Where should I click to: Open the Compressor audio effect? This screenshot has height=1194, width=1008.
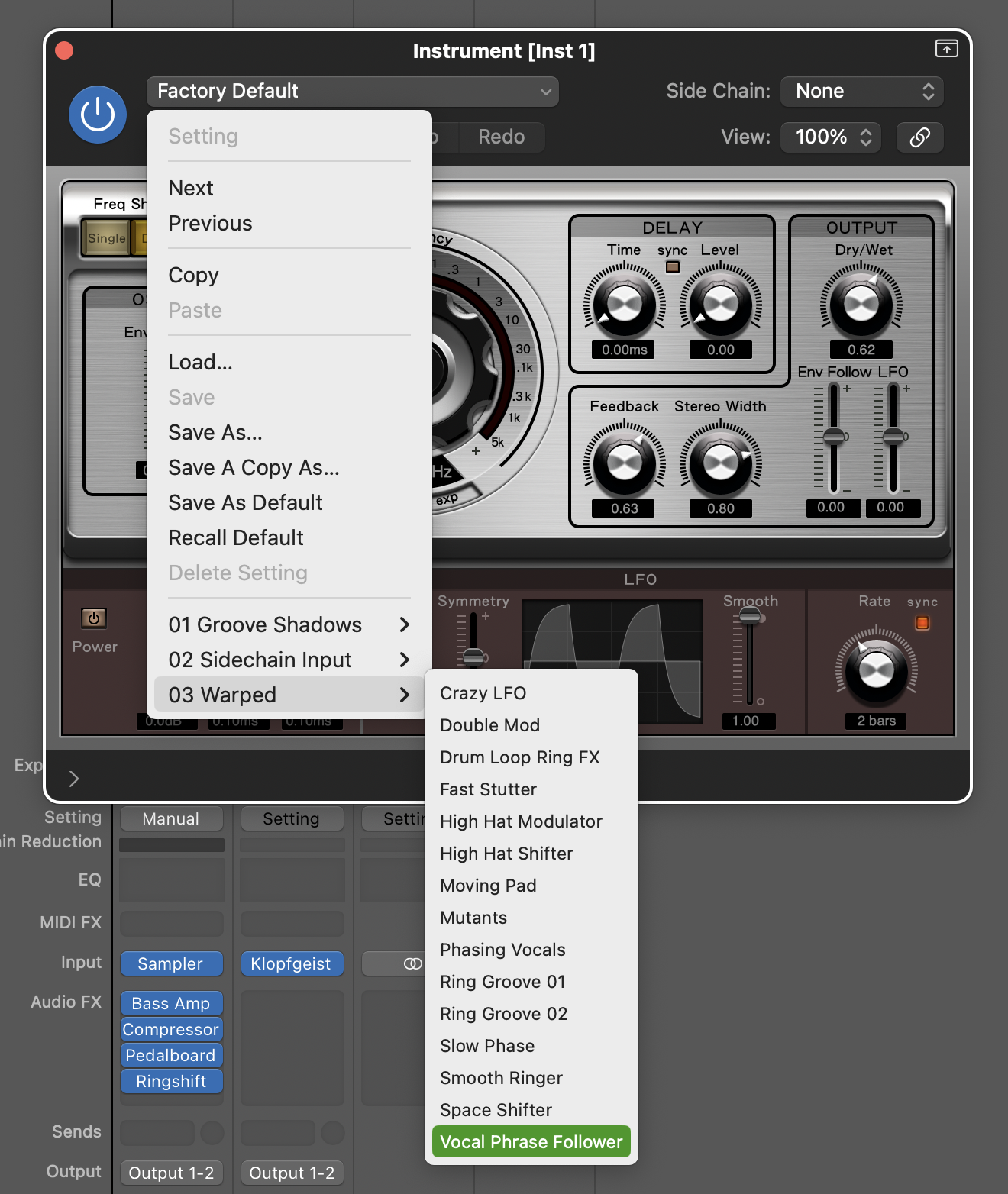click(171, 1029)
